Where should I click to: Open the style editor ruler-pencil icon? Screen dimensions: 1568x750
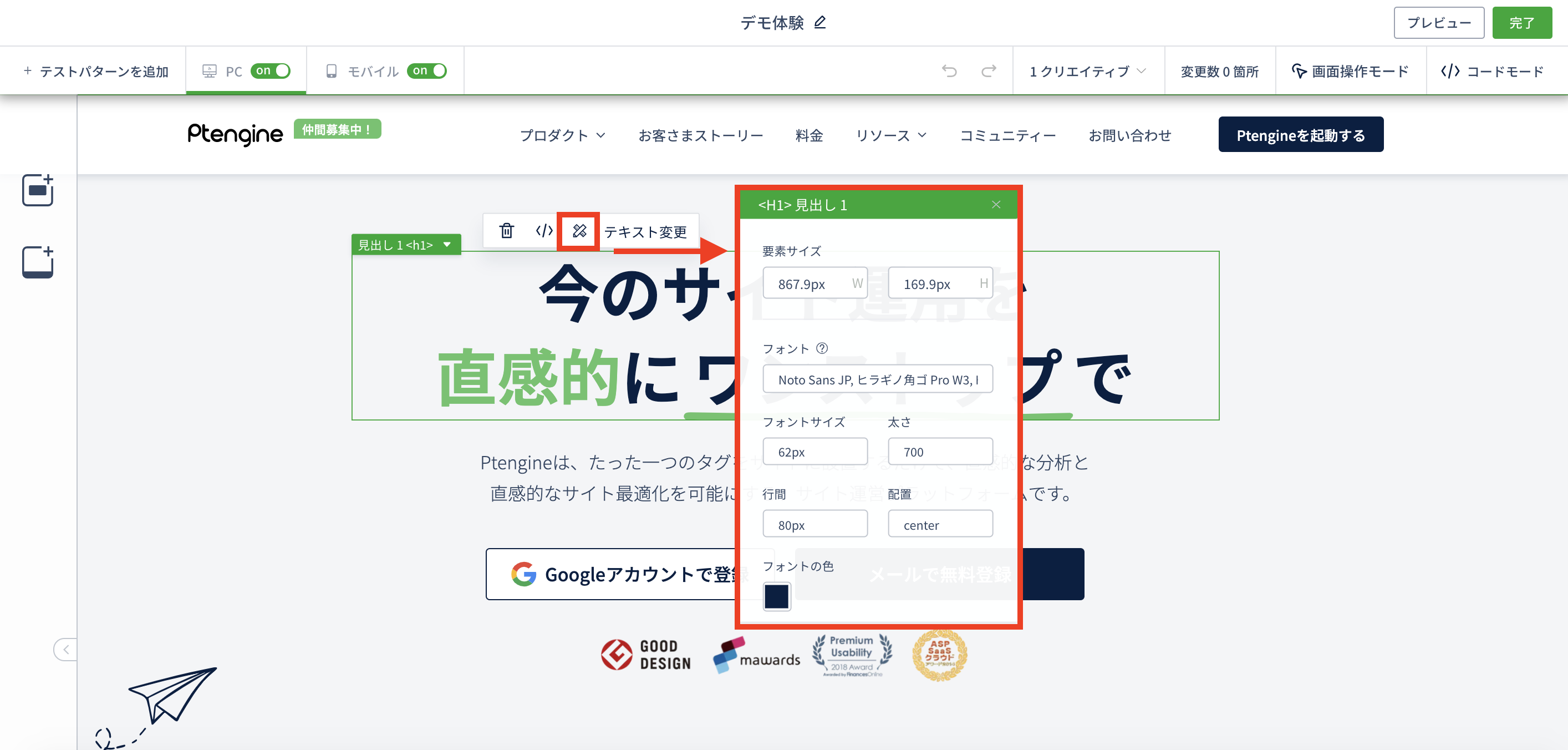579,231
